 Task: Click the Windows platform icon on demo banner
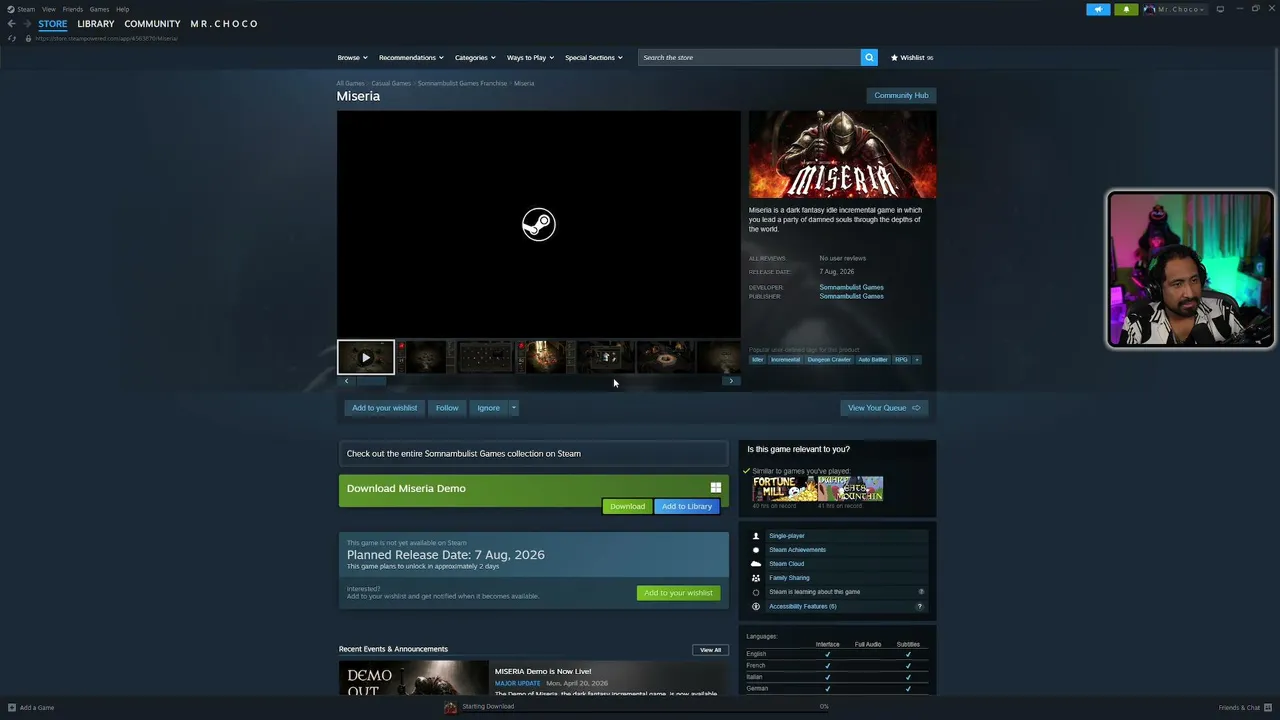715,488
